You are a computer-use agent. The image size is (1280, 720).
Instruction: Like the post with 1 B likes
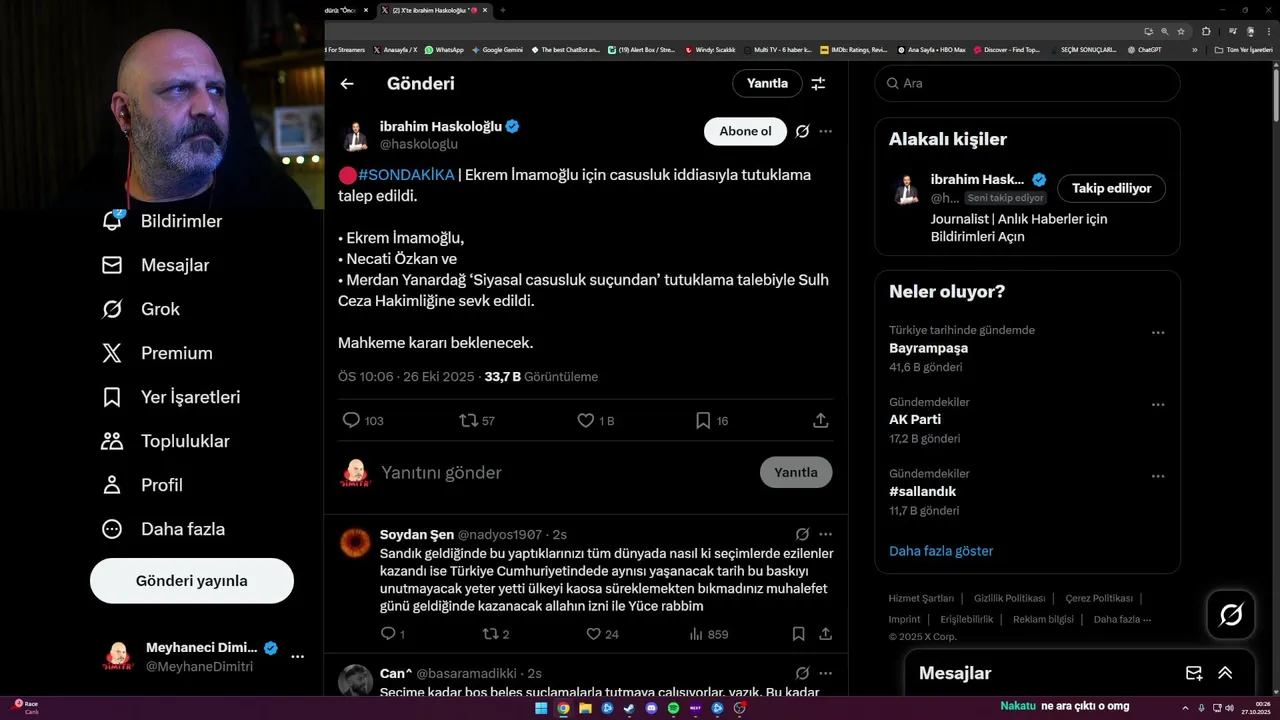pyautogui.click(x=586, y=421)
